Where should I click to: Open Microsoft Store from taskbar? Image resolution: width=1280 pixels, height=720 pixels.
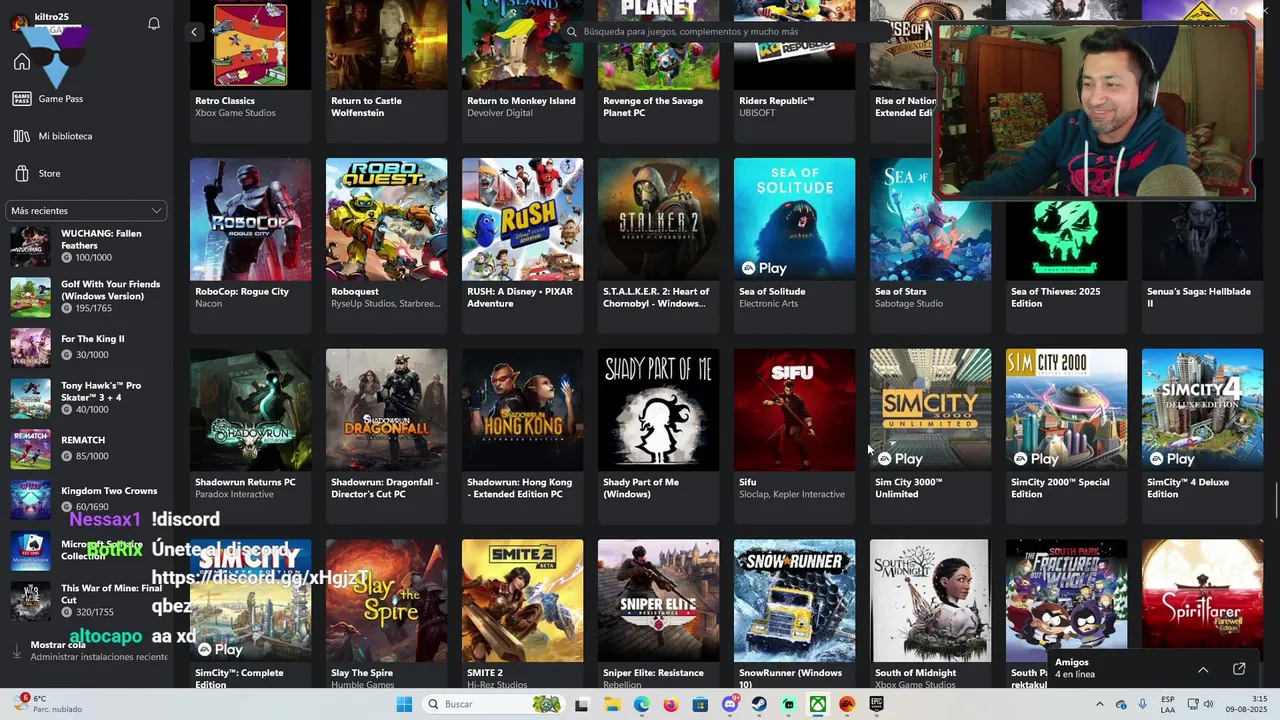tap(700, 705)
